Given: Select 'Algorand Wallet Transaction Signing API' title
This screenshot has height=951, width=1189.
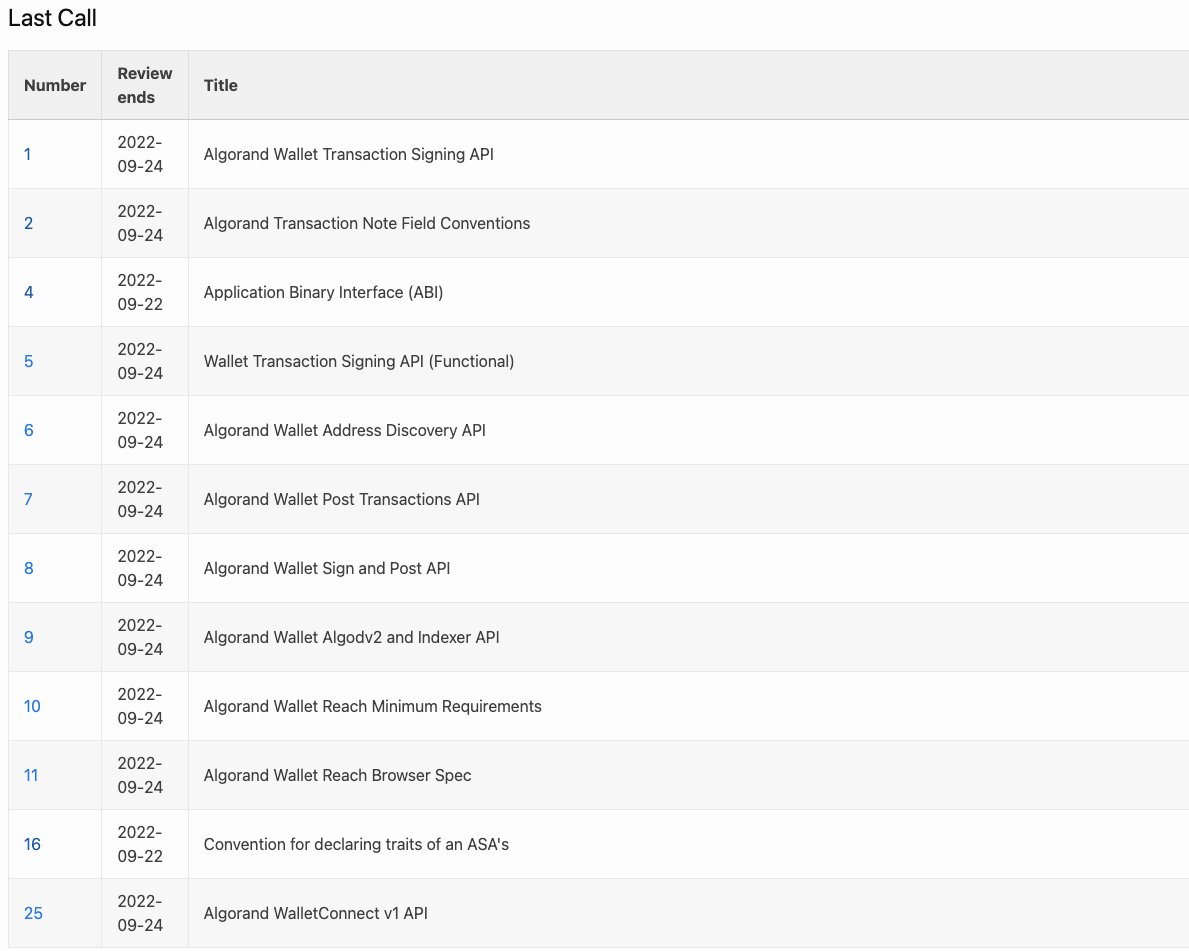Looking at the screenshot, I should (348, 155).
